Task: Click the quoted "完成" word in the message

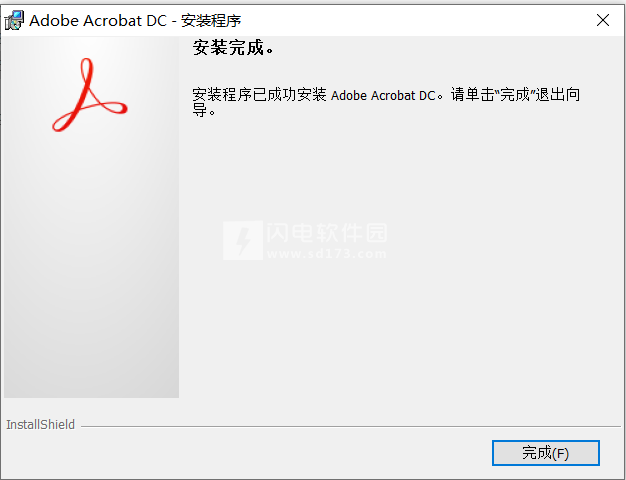Action: click(515, 95)
